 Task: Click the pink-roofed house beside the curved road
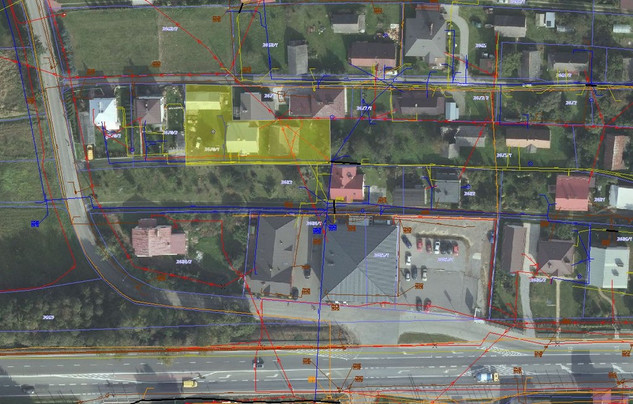coord(158,240)
